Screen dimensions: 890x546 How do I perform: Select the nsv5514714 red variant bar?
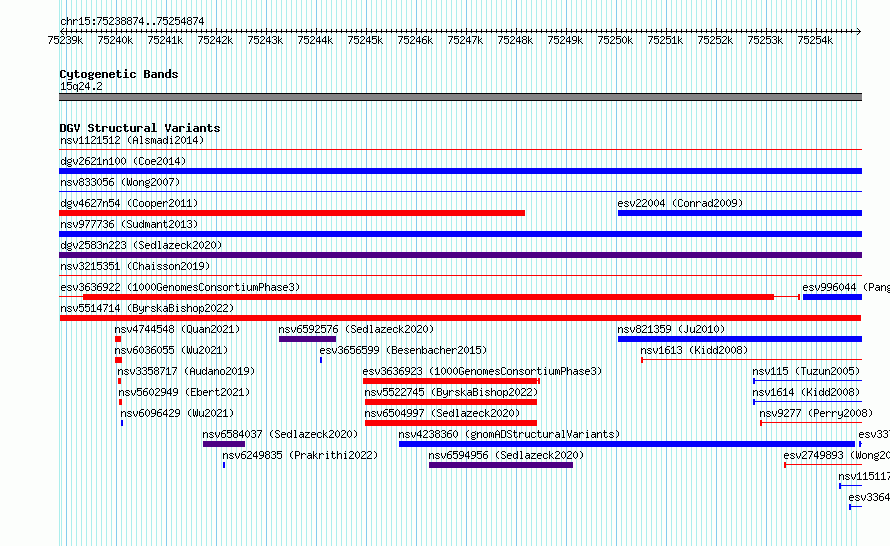coord(460,318)
